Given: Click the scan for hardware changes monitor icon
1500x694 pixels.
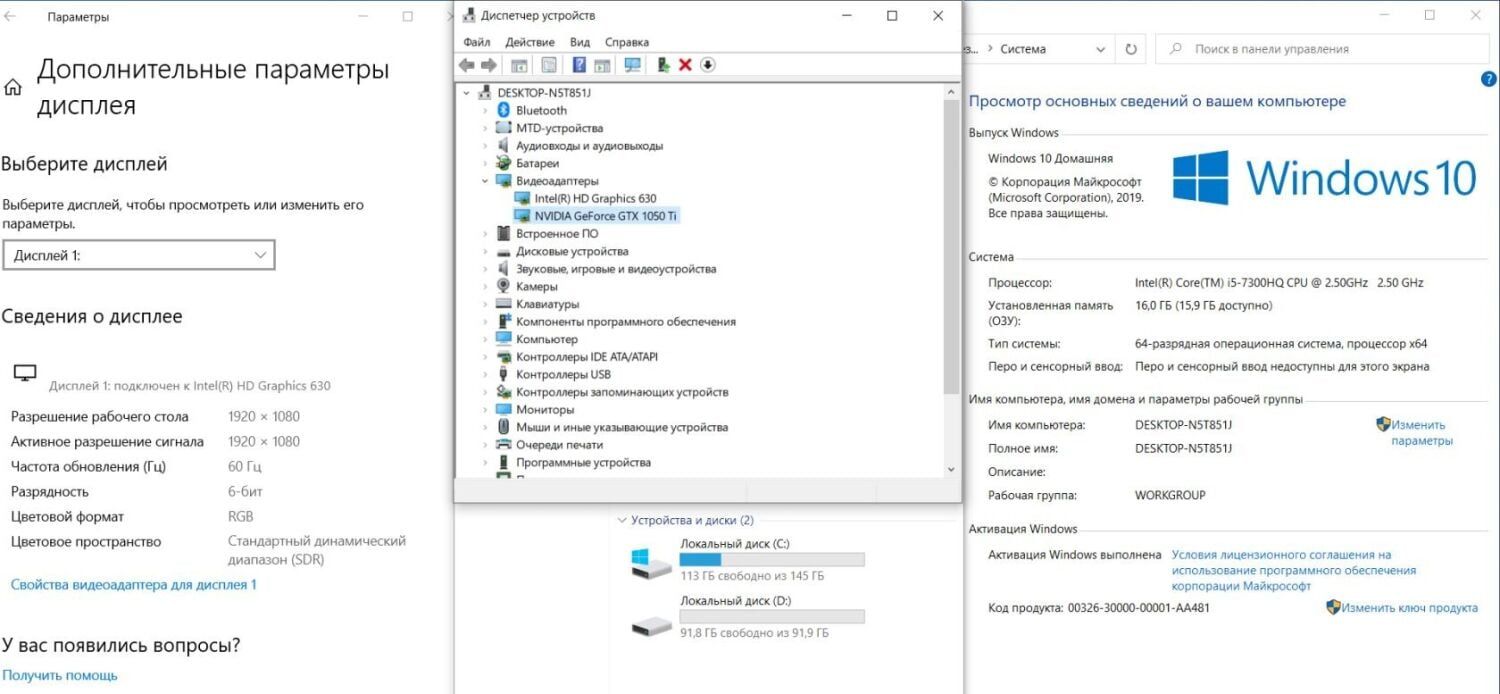Looking at the screenshot, I should pos(632,65).
